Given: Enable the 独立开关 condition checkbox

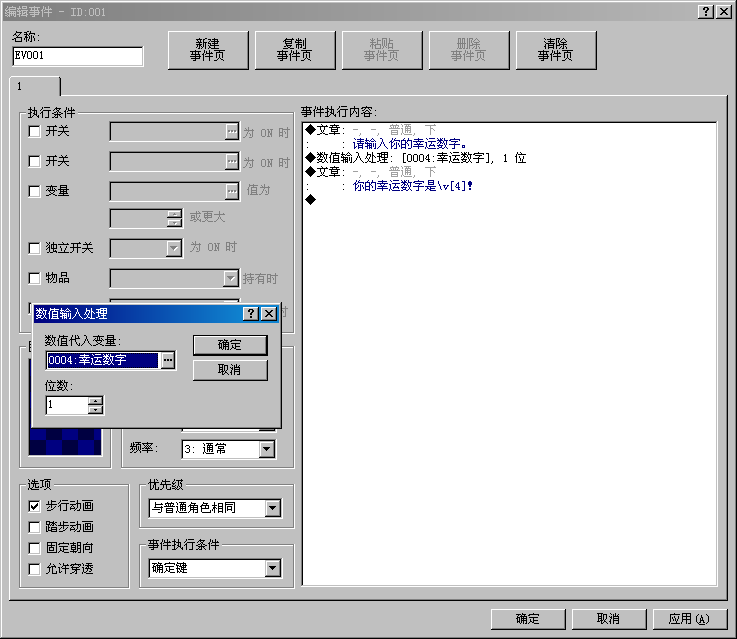Looking at the screenshot, I should point(34,248).
